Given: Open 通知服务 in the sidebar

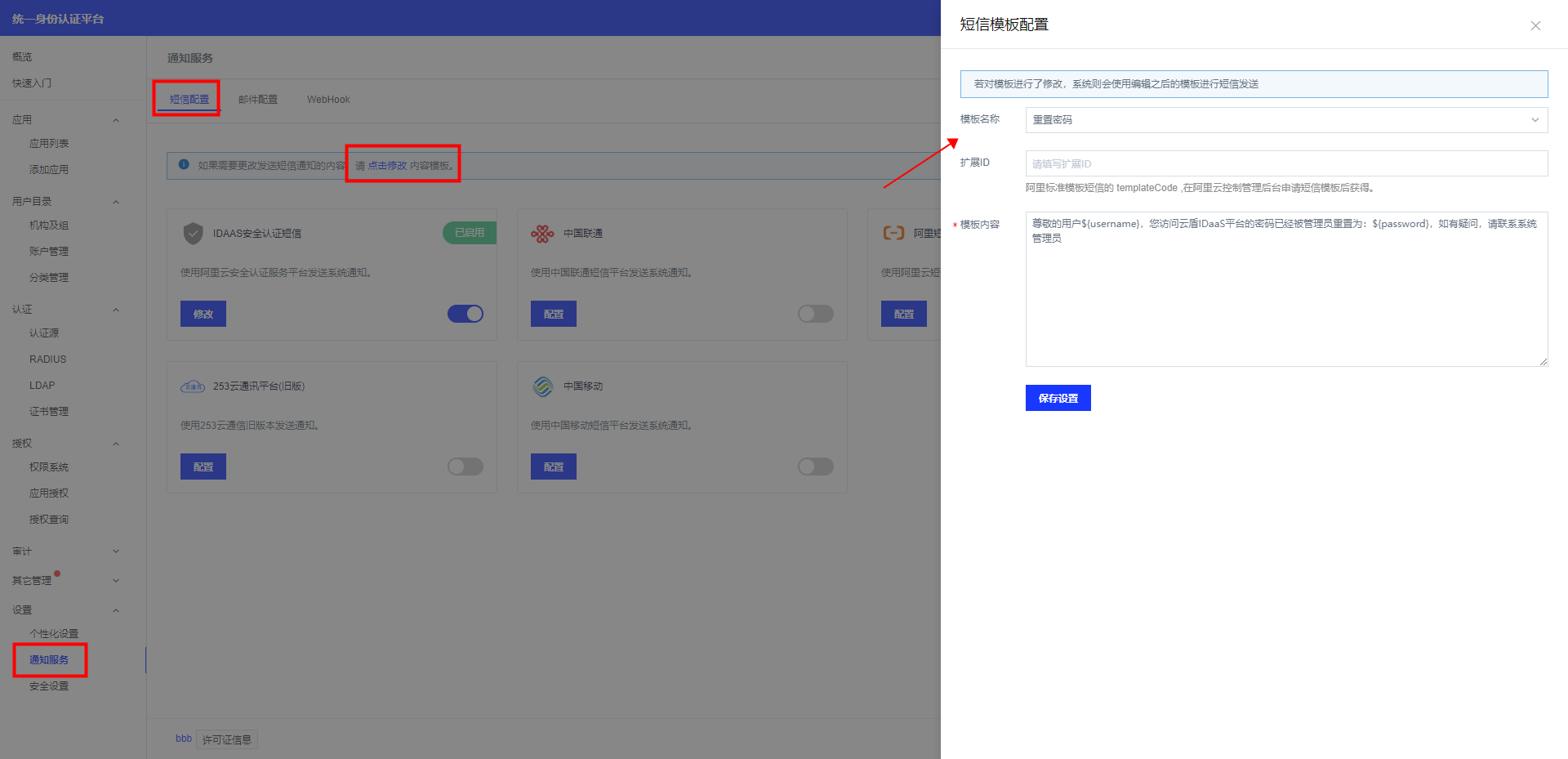Looking at the screenshot, I should coord(49,660).
